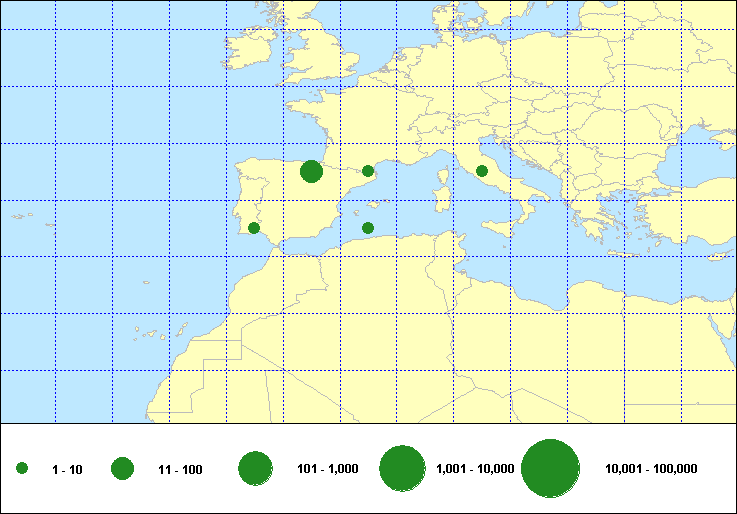This screenshot has width=737, height=514.
Task: Click the '11 - 100' legend label
Action: pyautogui.click(x=180, y=469)
